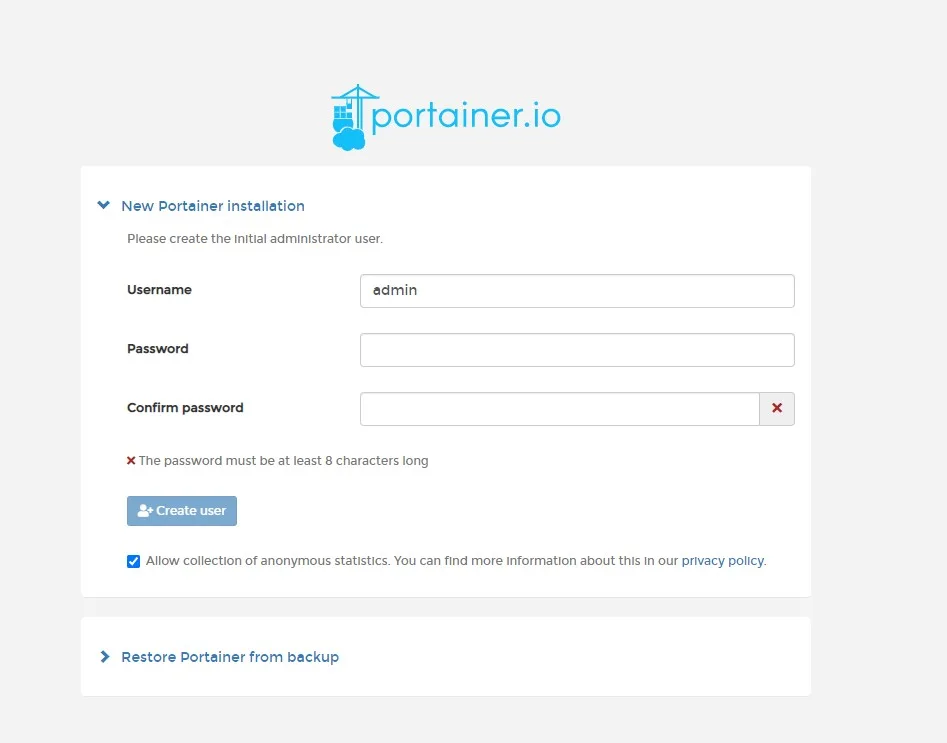Uncheck the anonymous statistics checkbox
The height and width of the screenshot is (743, 947).
(x=134, y=561)
